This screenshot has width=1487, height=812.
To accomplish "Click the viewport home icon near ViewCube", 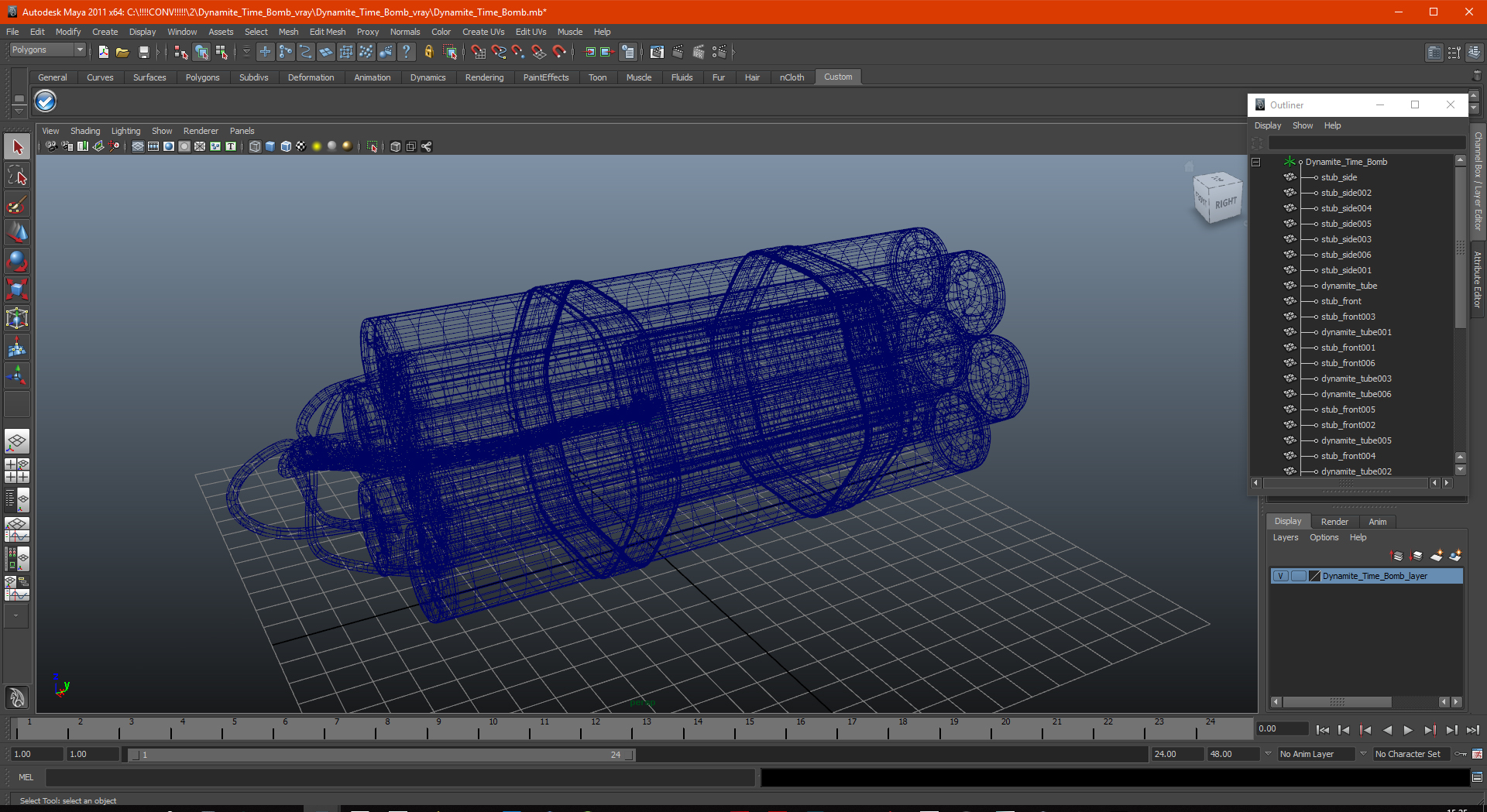I will 1190,166.
